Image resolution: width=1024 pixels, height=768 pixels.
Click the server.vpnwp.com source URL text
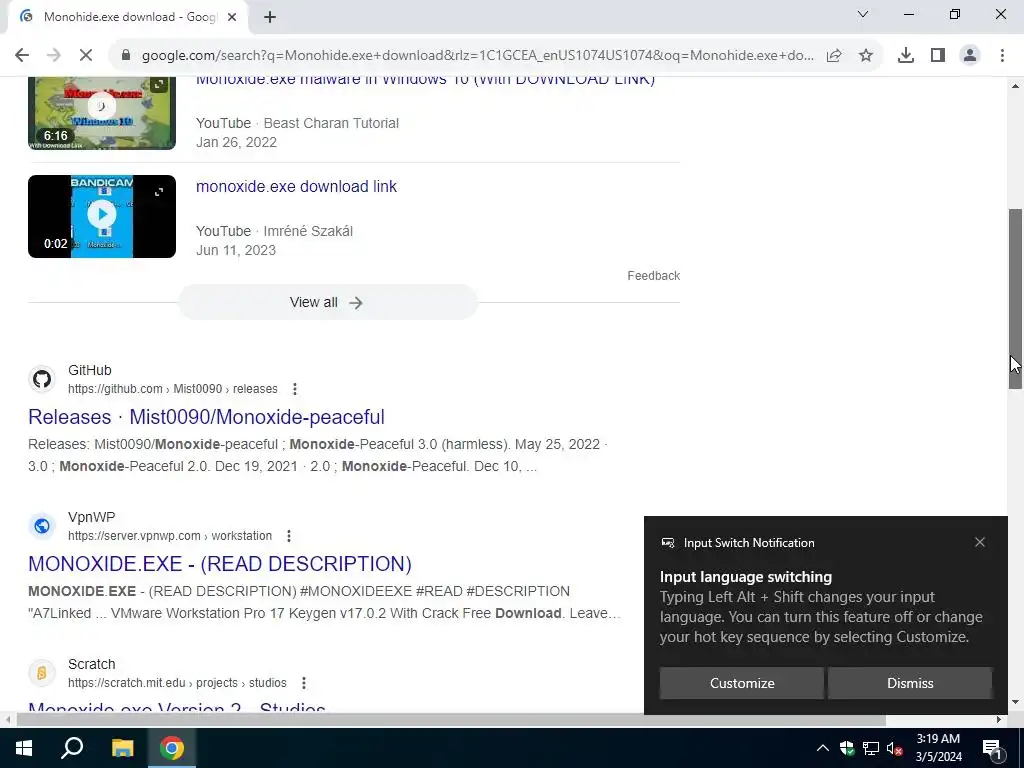170,536
